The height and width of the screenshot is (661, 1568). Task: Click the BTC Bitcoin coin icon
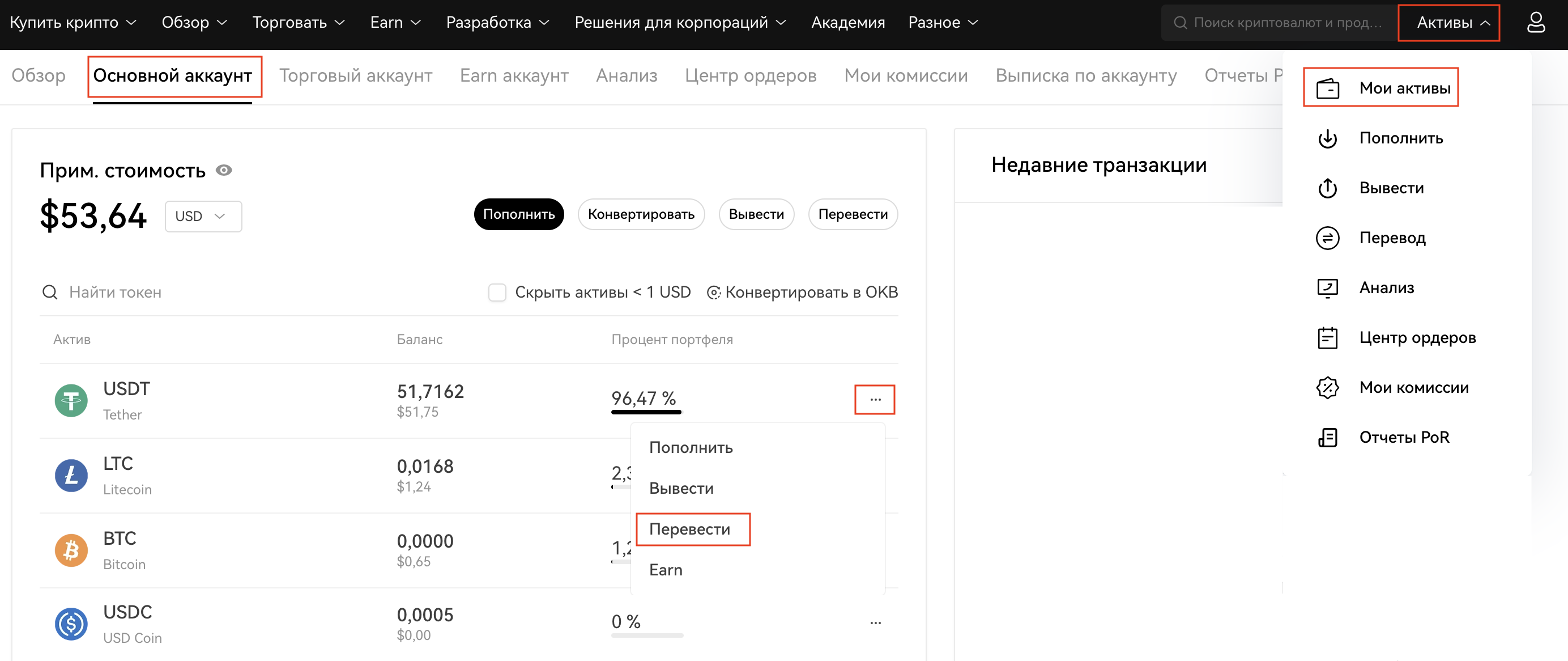click(x=71, y=550)
